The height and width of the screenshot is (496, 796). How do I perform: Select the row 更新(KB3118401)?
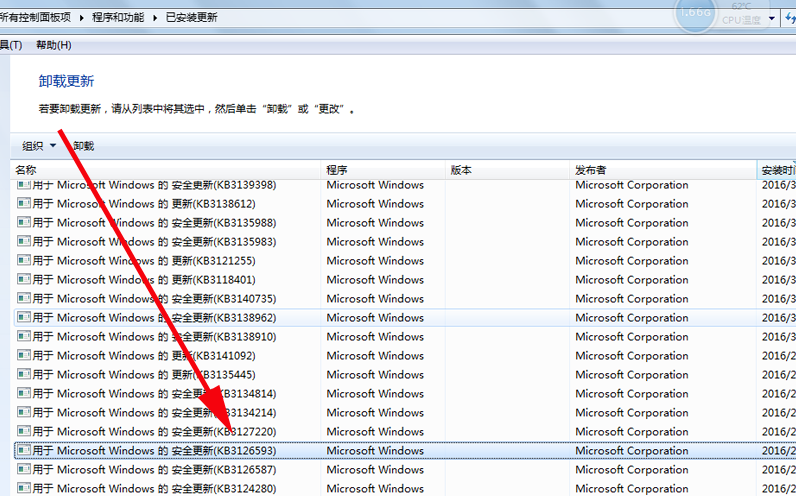(x=405, y=279)
